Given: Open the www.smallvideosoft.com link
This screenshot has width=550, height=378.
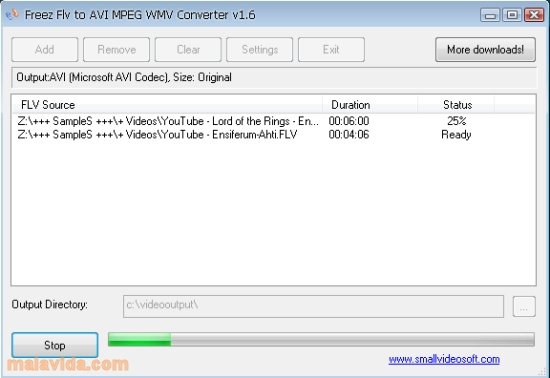Looking at the screenshot, I should click(444, 359).
